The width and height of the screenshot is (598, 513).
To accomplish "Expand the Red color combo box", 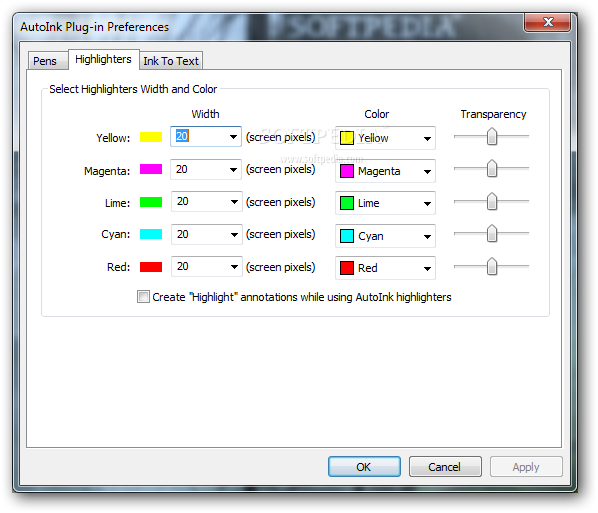I will 385,268.
